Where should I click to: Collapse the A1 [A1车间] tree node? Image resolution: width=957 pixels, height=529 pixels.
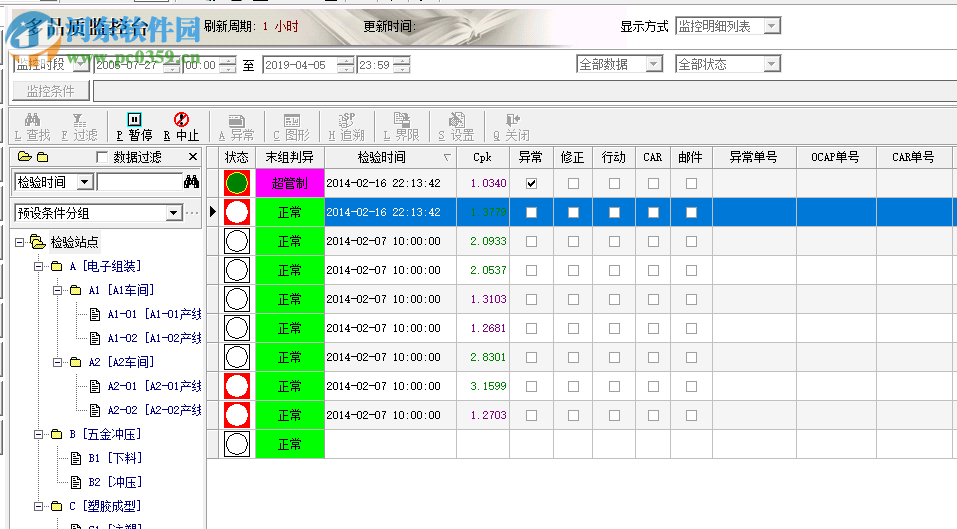(x=57, y=290)
